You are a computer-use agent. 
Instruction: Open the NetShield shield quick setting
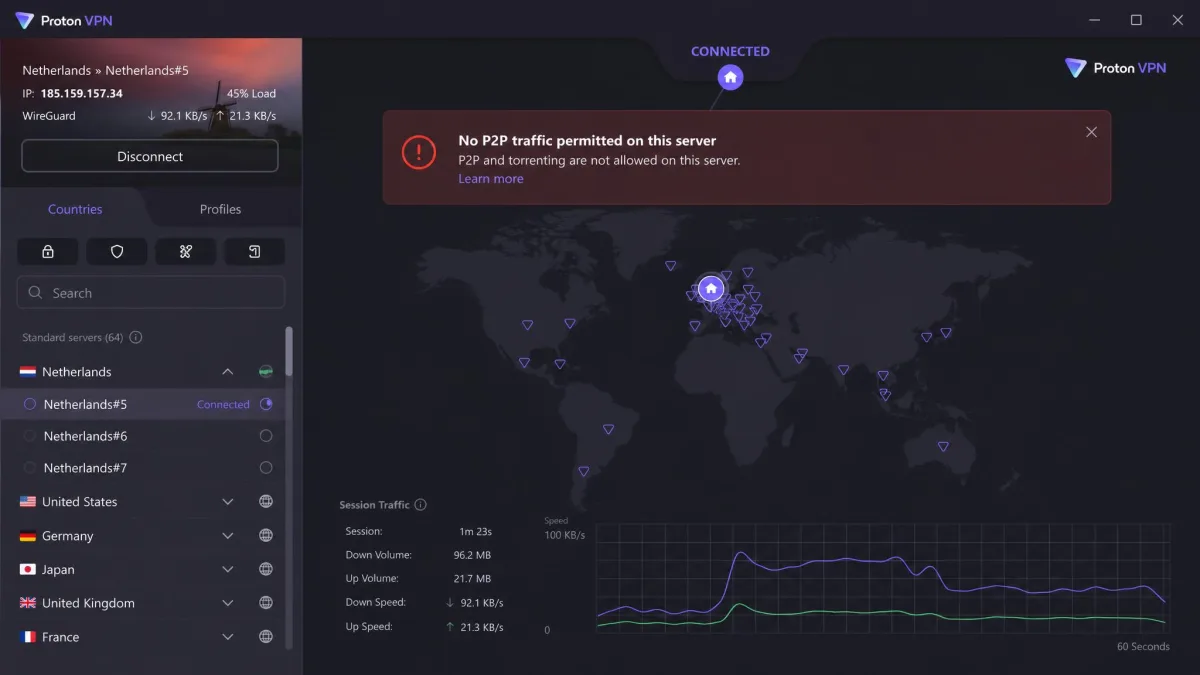[x=117, y=251]
